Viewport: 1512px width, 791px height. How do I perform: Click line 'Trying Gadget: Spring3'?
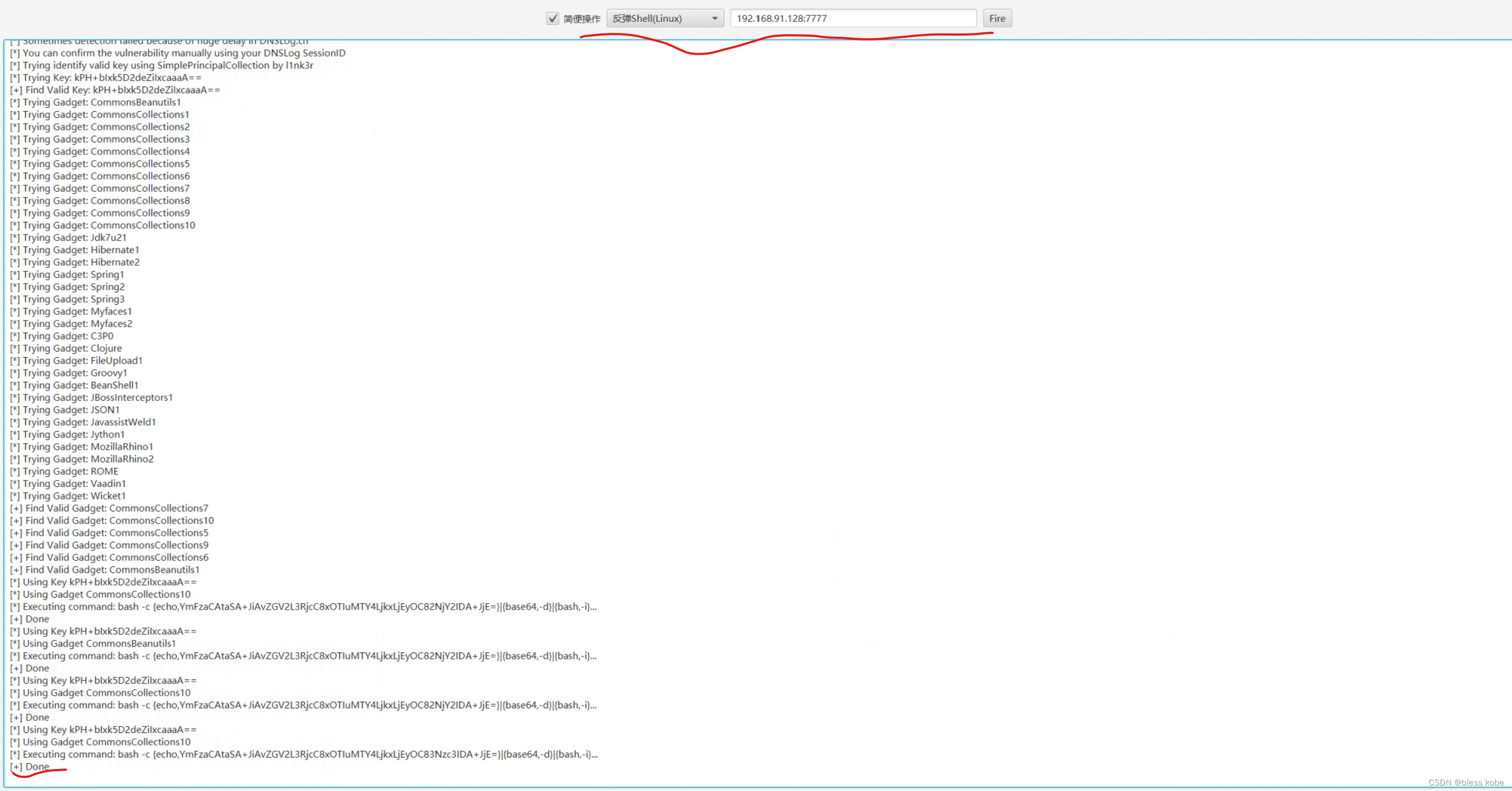[67, 299]
